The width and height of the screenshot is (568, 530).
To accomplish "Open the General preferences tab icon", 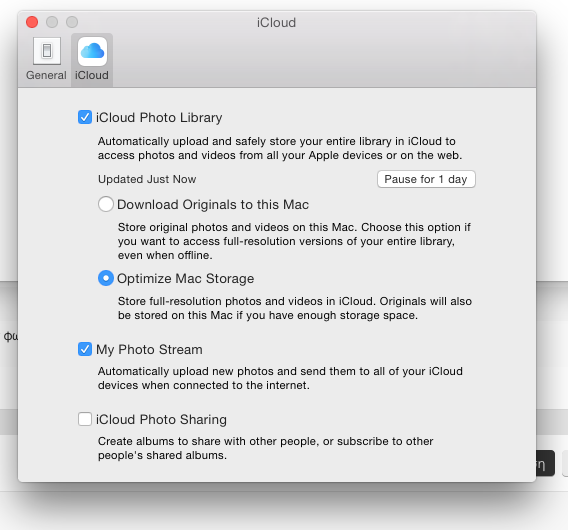I will click(x=47, y=51).
